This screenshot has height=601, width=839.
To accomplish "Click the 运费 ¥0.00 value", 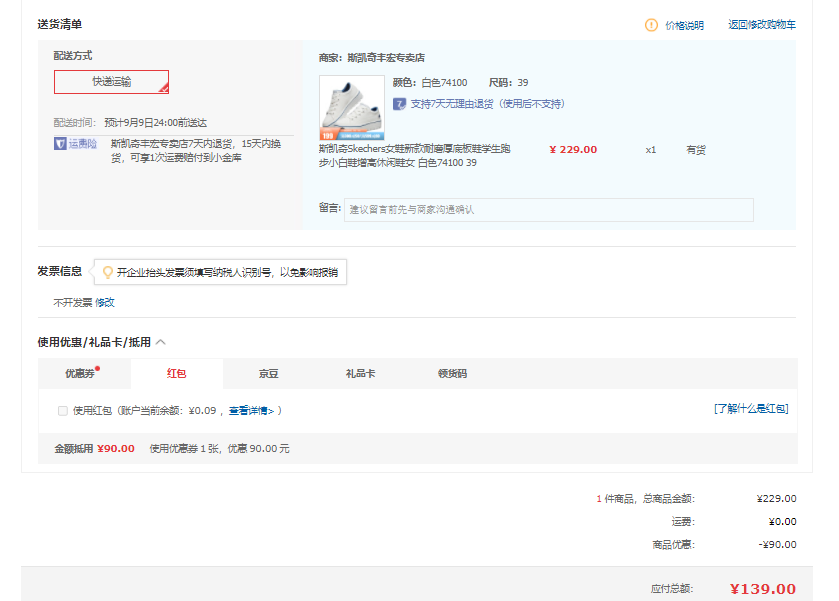I will pyautogui.click(x=782, y=521).
